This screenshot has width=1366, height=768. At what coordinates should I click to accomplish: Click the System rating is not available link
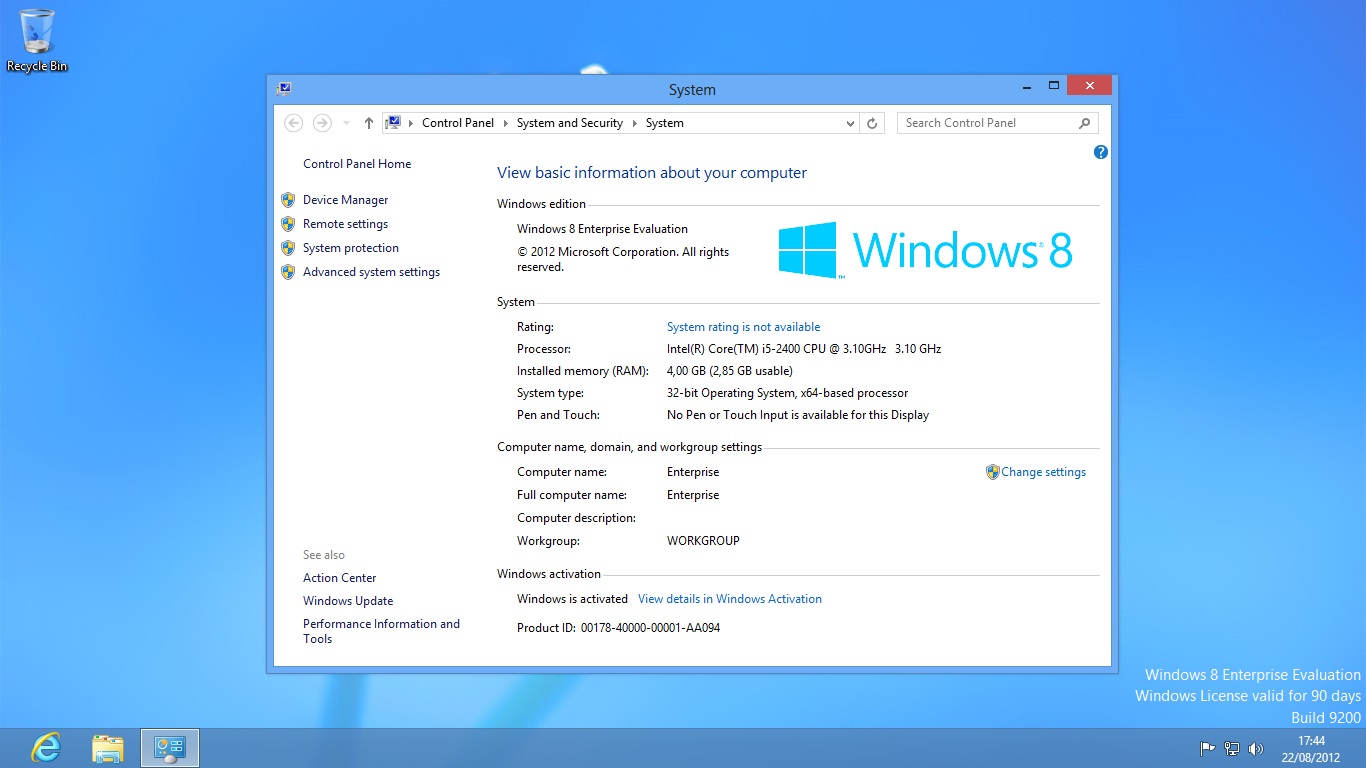[742, 326]
